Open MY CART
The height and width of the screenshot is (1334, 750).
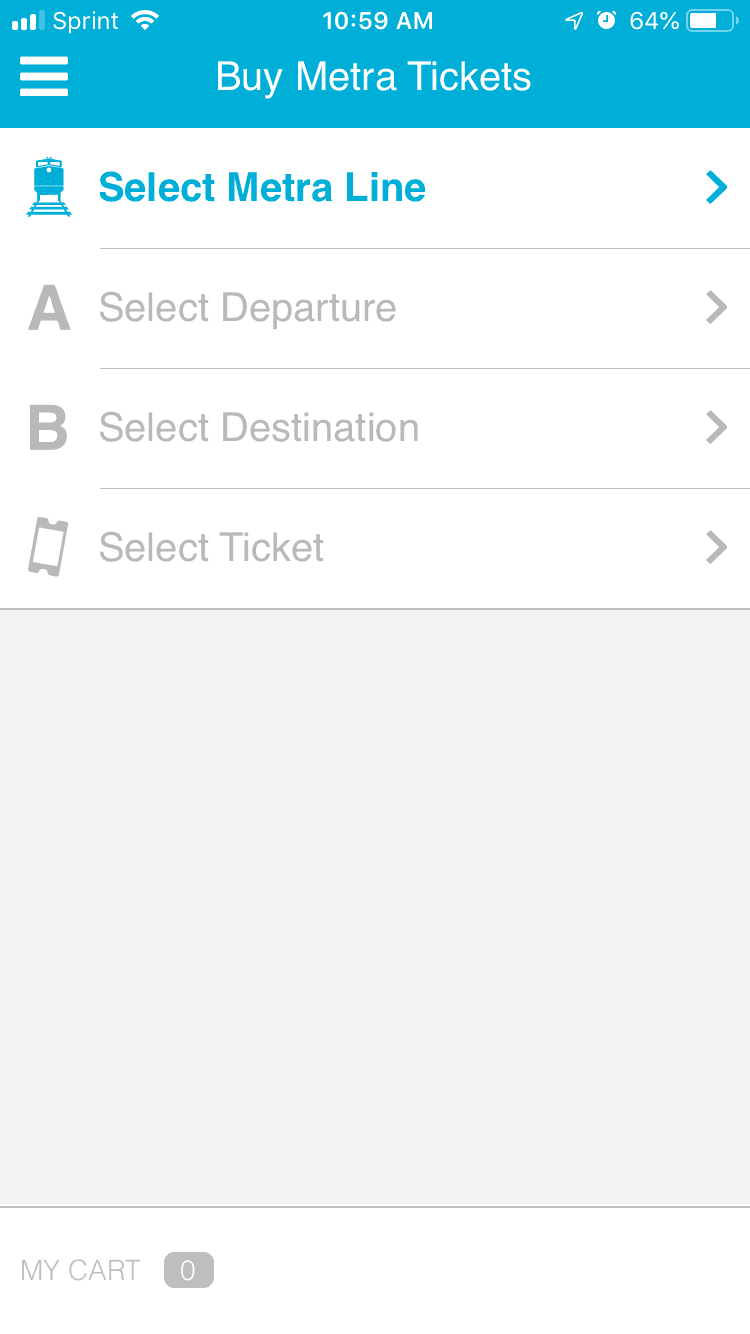80,1270
